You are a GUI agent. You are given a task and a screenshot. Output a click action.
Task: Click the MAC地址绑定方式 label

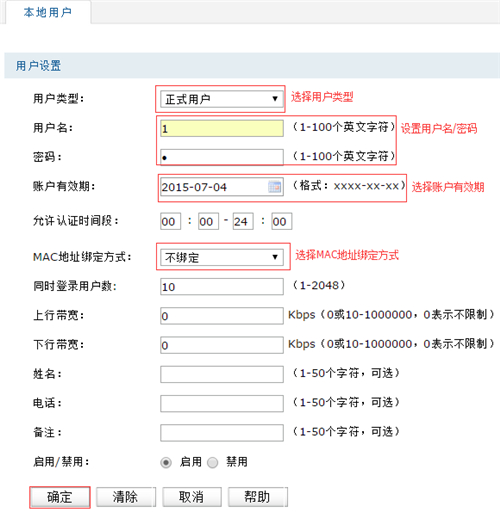click(x=82, y=257)
